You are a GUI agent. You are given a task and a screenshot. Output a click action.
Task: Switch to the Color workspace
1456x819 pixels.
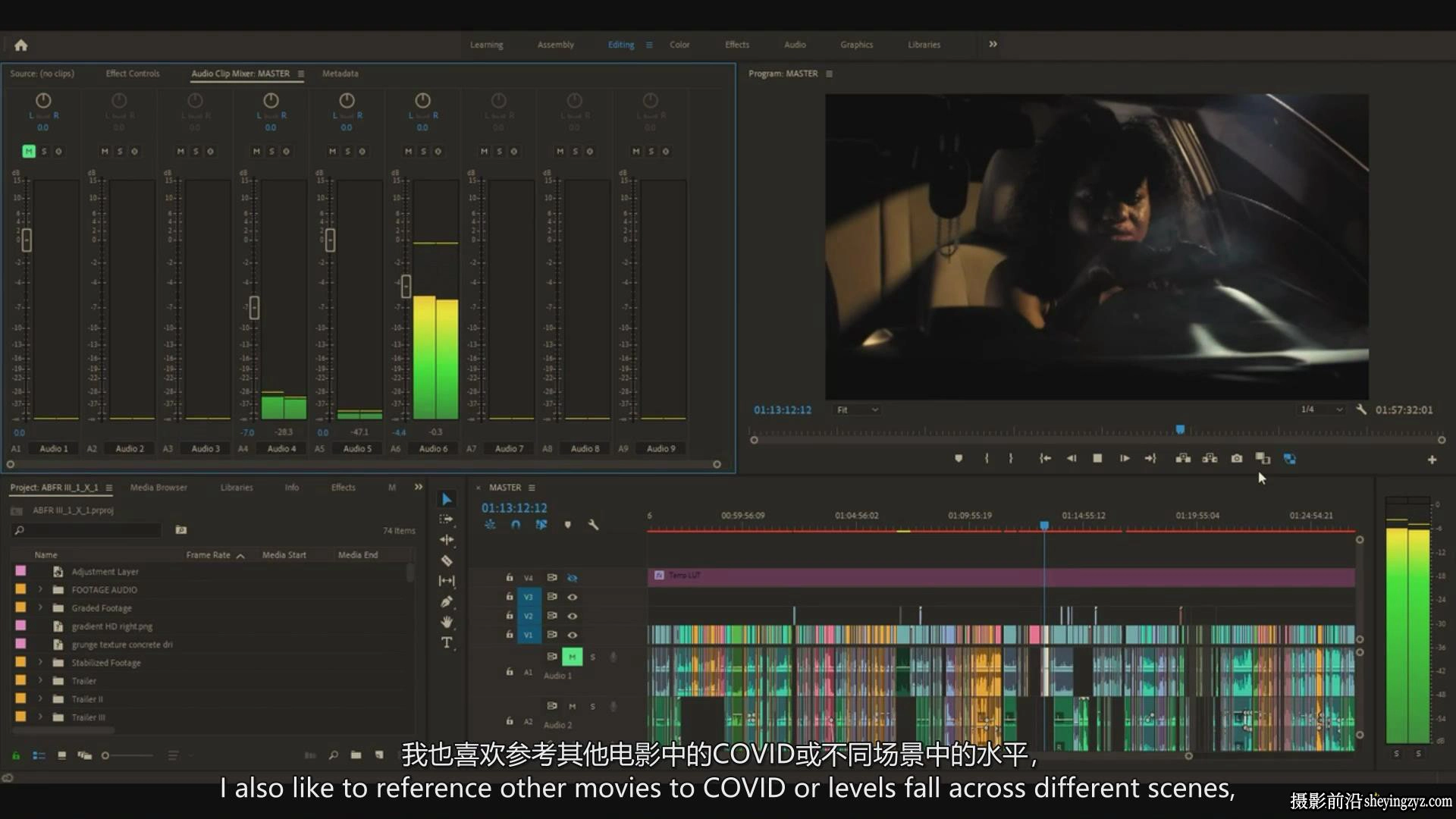(679, 45)
